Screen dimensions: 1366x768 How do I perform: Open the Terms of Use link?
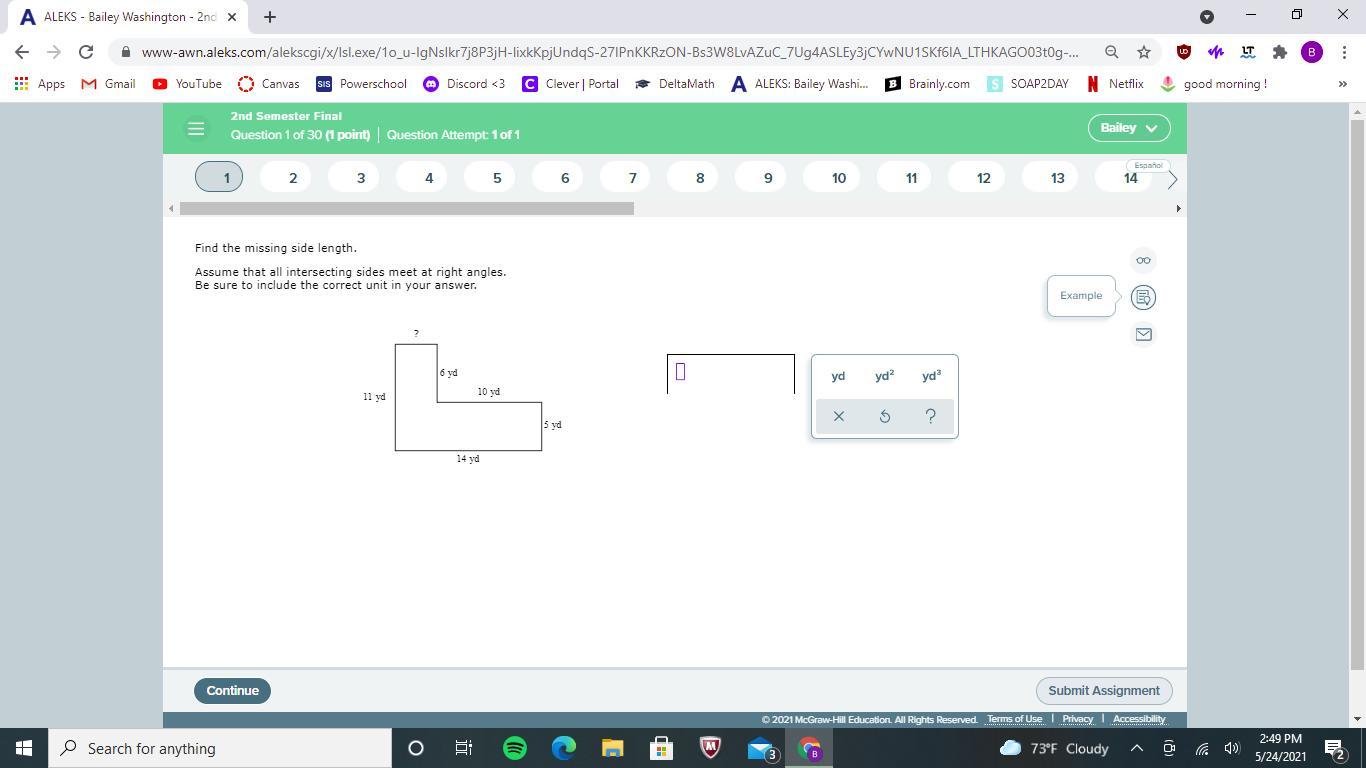(x=1014, y=719)
